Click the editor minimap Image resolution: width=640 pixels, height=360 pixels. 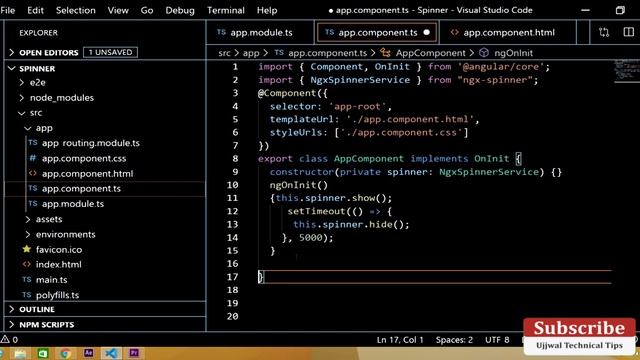tap(627, 71)
